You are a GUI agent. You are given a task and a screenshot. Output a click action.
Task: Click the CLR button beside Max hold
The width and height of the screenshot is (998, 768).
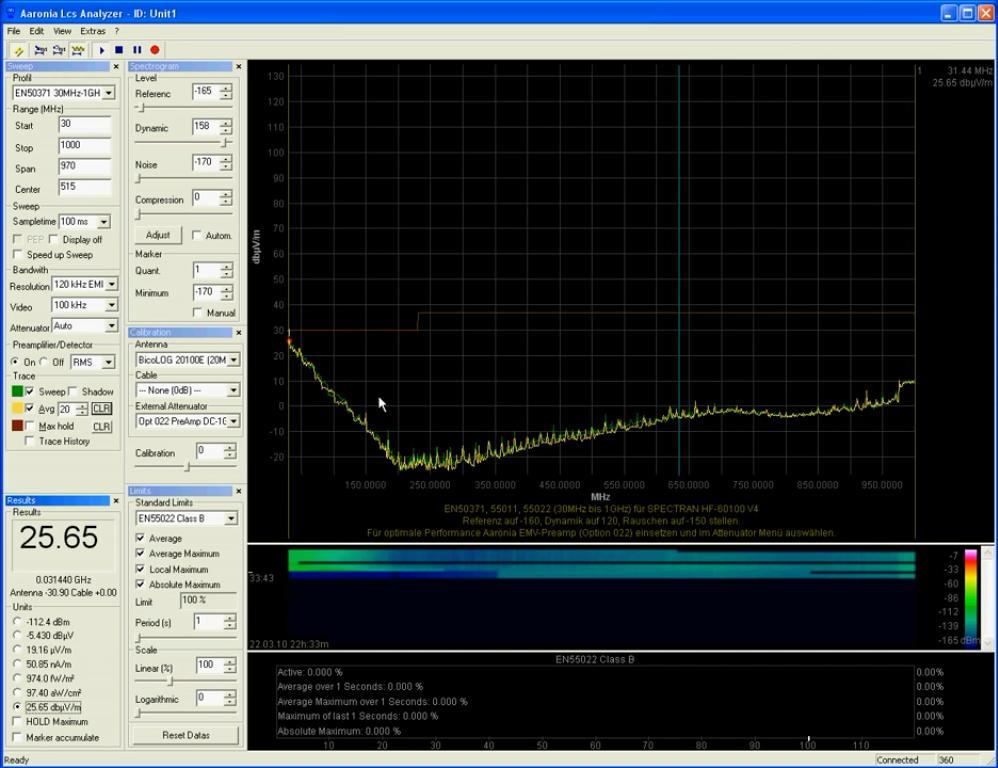[101, 426]
